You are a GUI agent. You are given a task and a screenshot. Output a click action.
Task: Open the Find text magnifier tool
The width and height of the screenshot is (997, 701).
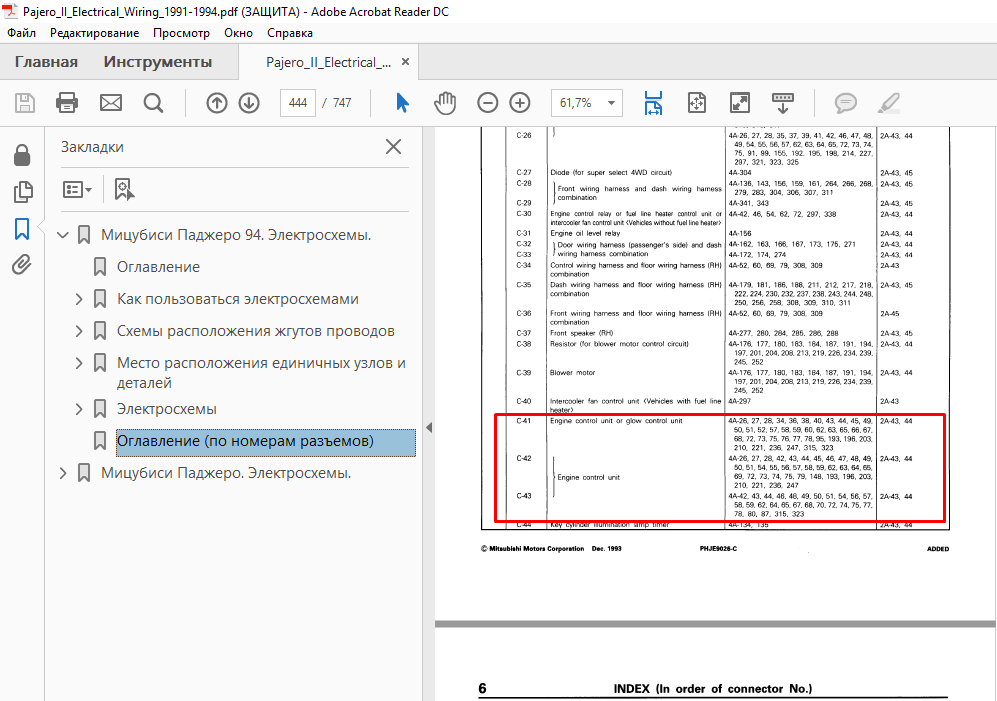[x=153, y=102]
